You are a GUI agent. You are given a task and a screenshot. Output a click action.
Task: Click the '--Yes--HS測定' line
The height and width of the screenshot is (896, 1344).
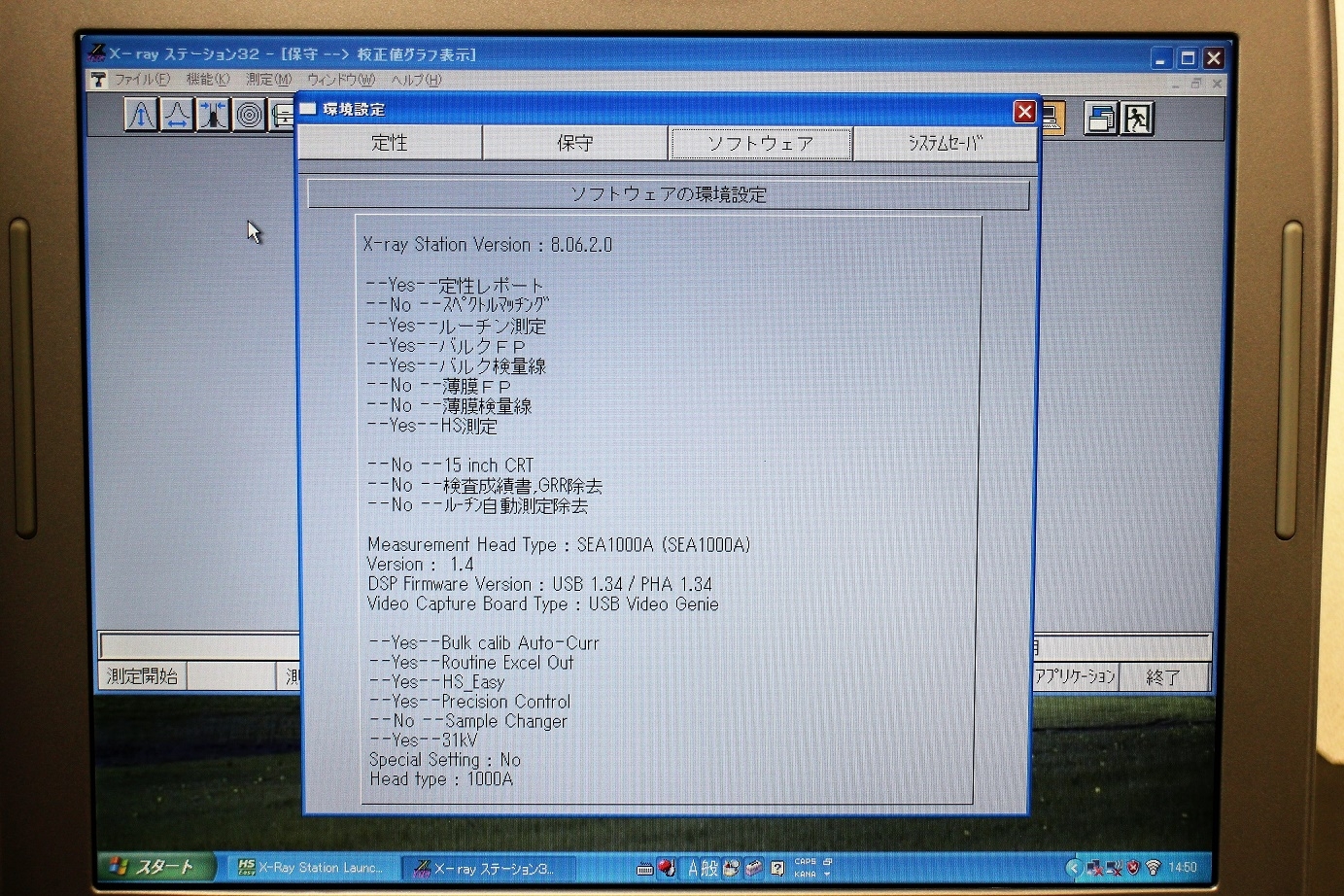click(432, 426)
